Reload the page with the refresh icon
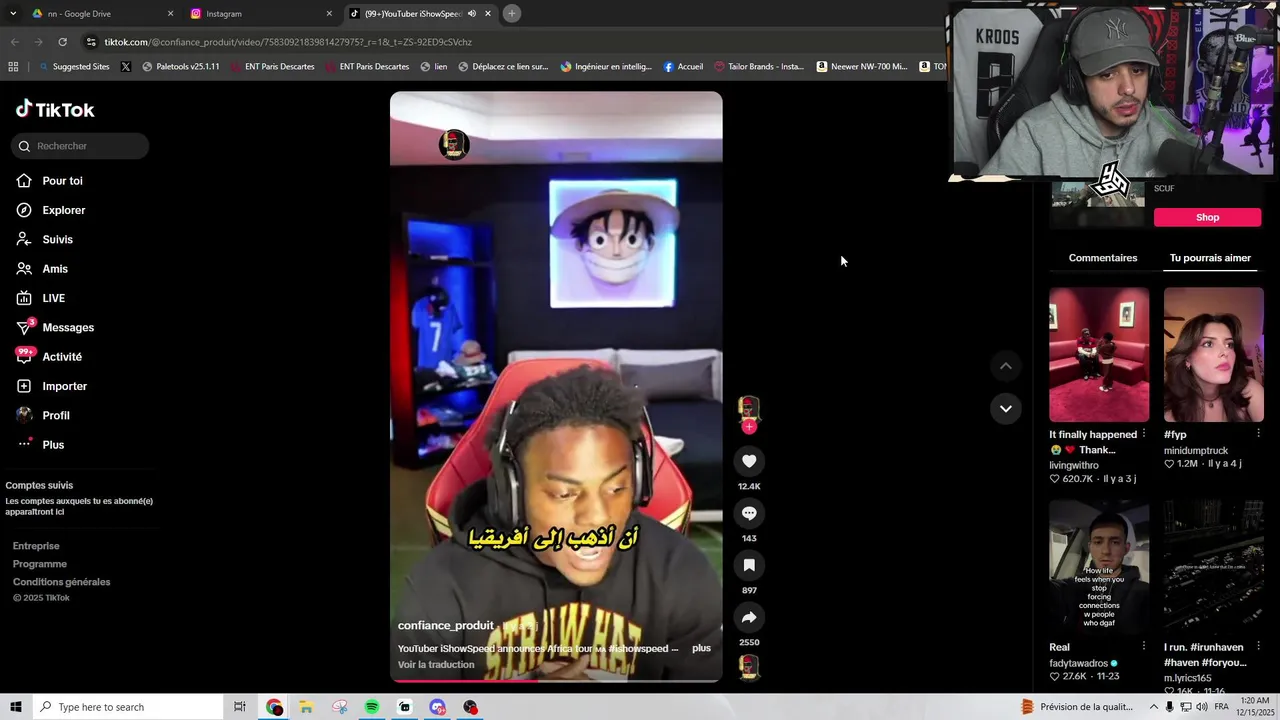This screenshot has width=1280, height=720. point(62,42)
